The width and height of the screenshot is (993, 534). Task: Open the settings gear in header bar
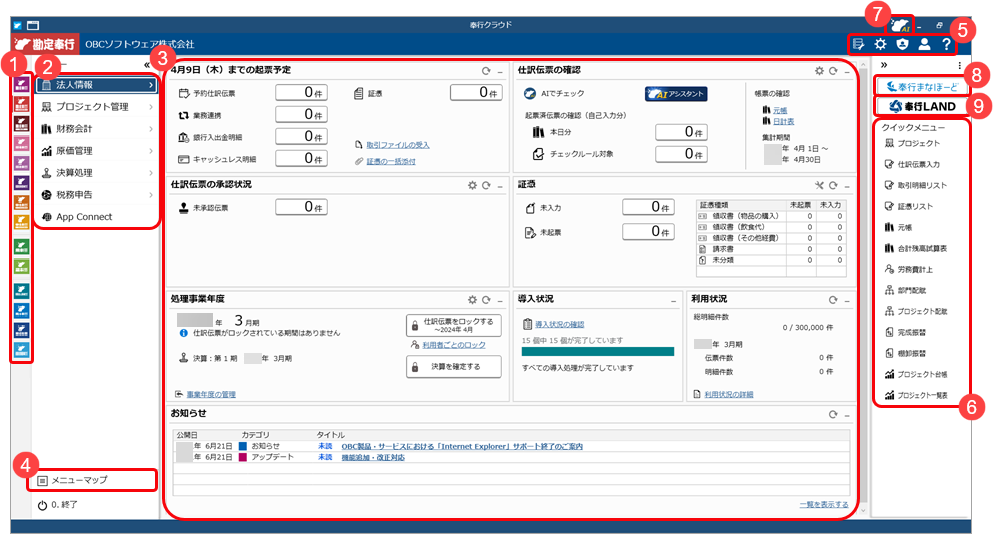(880, 44)
